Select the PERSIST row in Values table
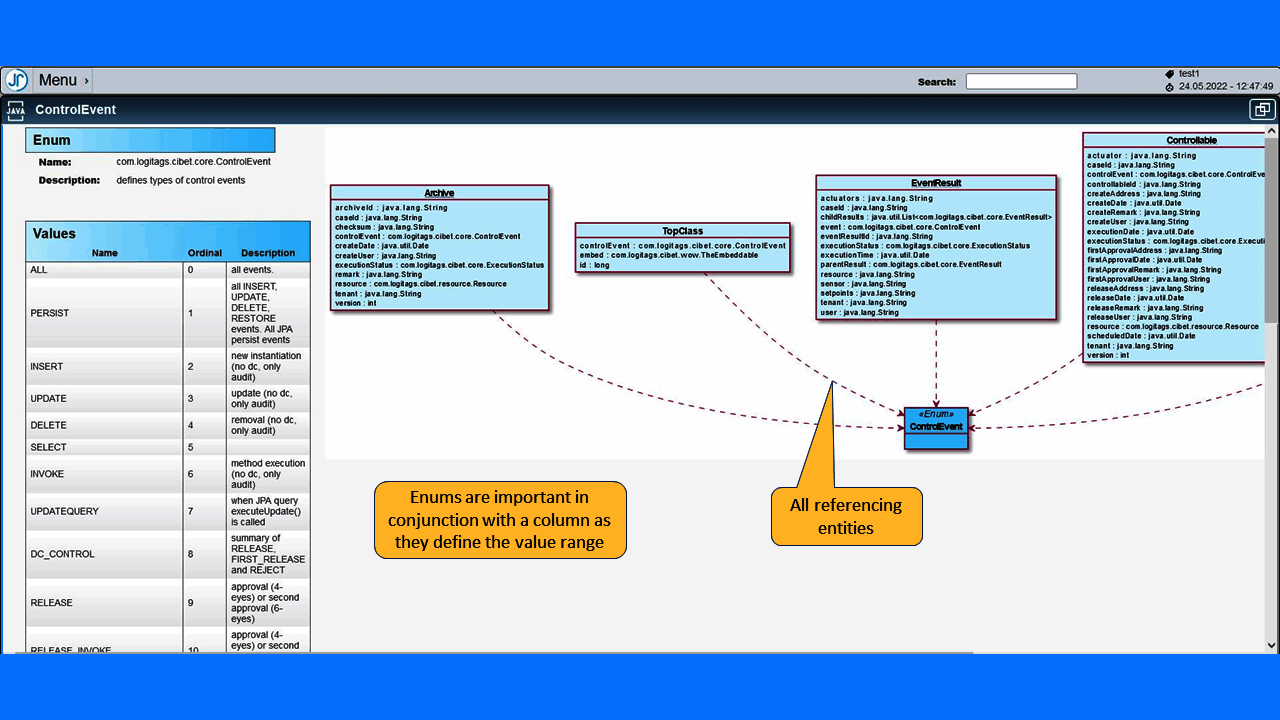 [x=168, y=313]
